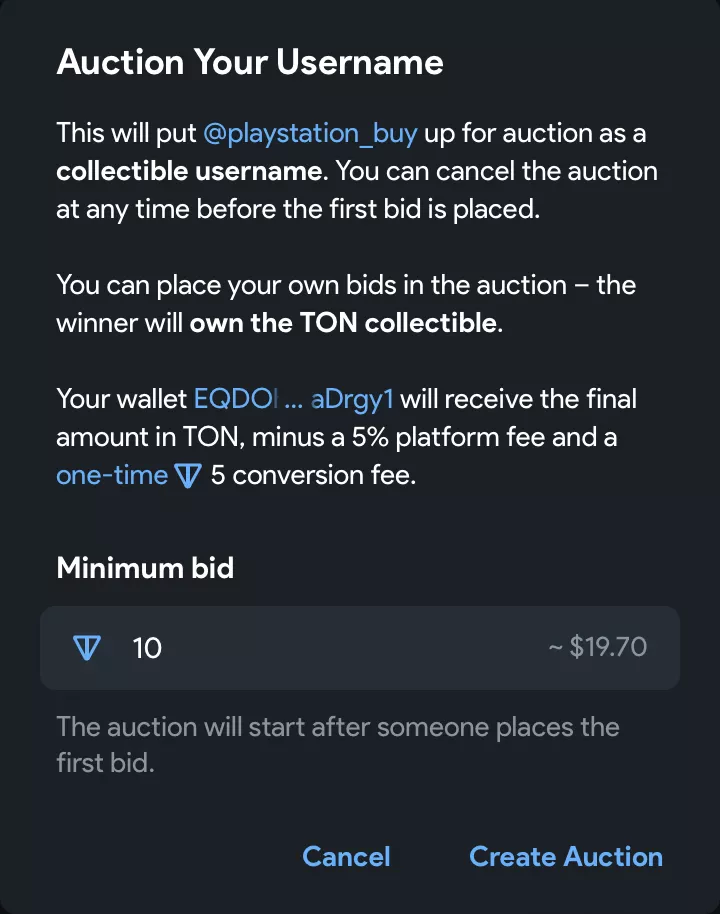The width and height of the screenshot is (720, 914).
Task: Click the 'Auction Your Username' dialog title
Action: point(250,62)
